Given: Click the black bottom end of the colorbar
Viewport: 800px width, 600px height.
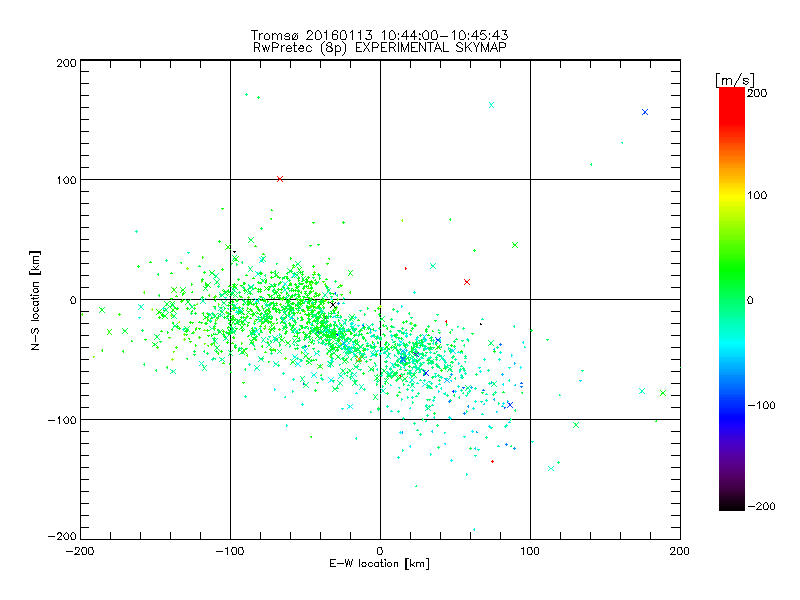Looking at the screenshot, I should [732, 505].
